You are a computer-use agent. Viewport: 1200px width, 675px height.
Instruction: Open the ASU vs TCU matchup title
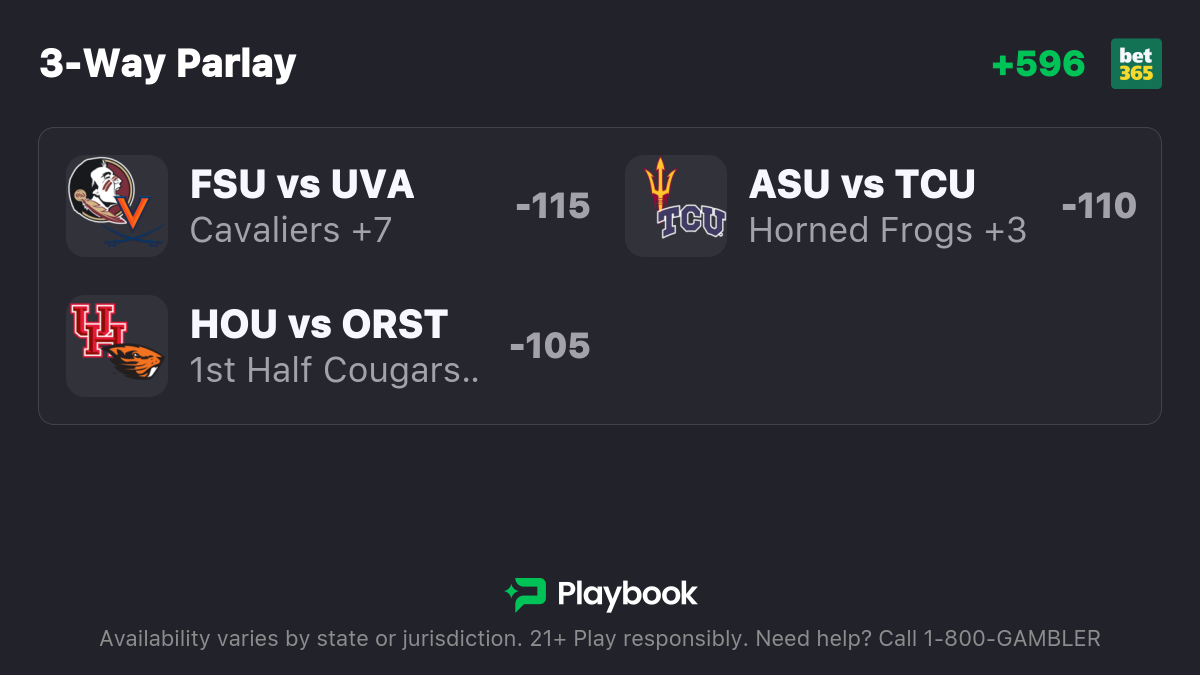(x=862, y=184)
